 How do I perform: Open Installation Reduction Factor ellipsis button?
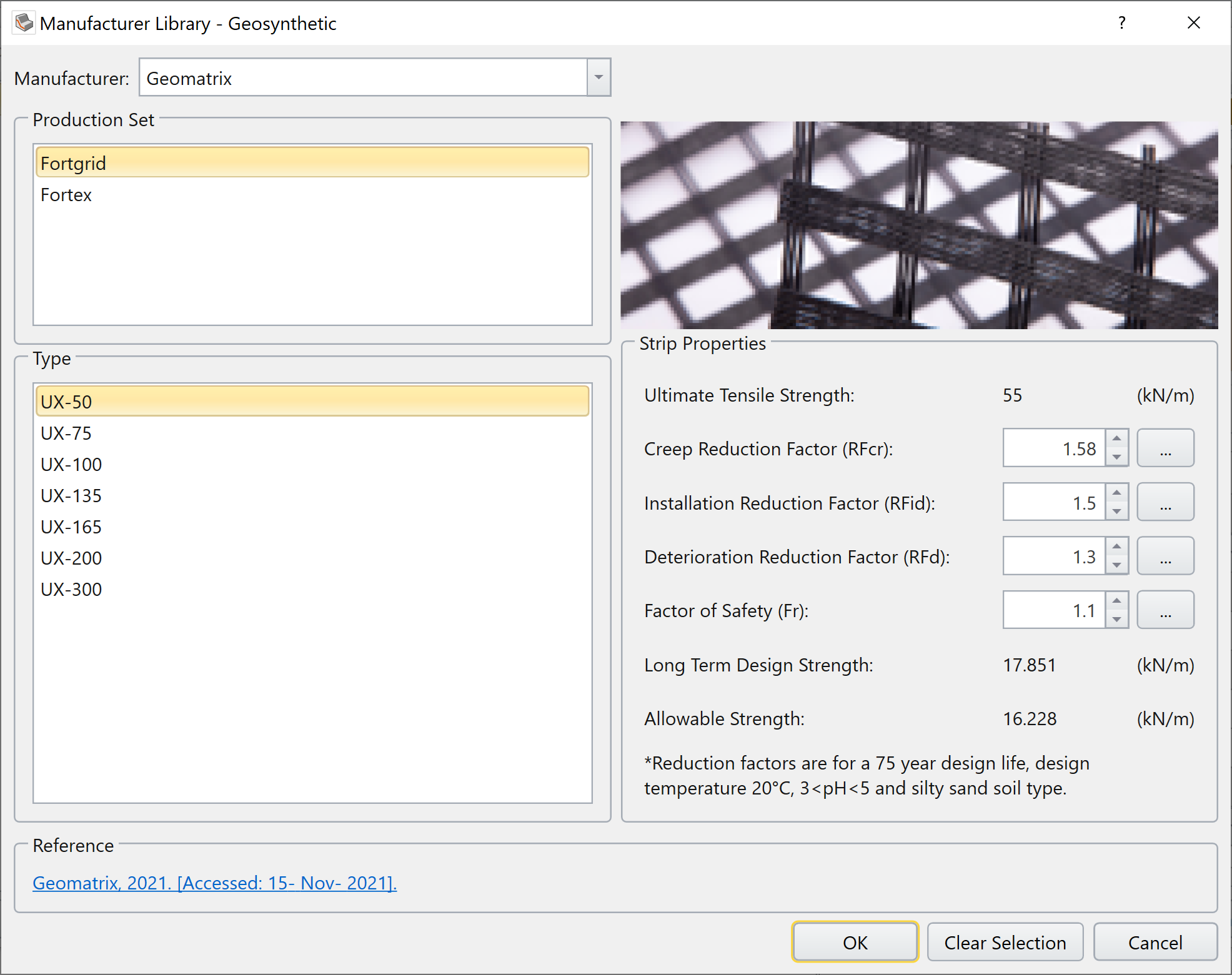pyautogui.click(x=1165, y=502)
